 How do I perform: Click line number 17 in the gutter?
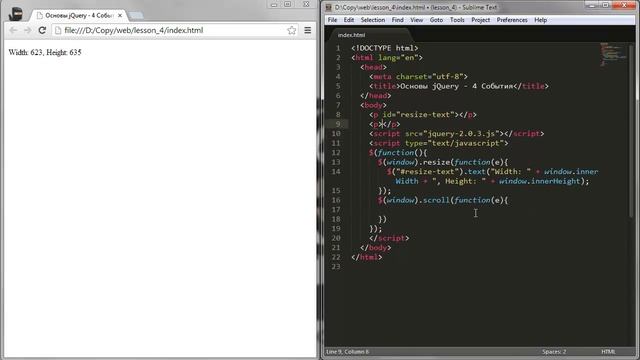click(336, 210)
